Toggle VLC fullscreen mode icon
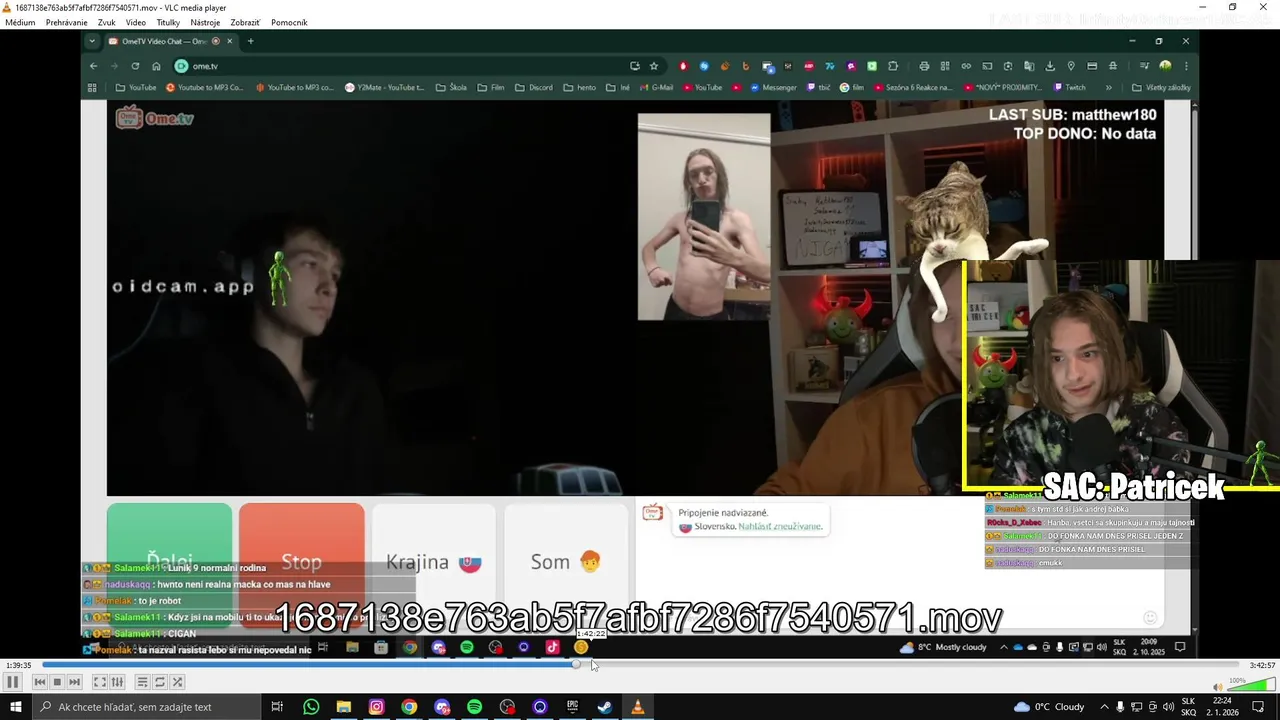1280x720 pixels. click(x=100, y=682)
